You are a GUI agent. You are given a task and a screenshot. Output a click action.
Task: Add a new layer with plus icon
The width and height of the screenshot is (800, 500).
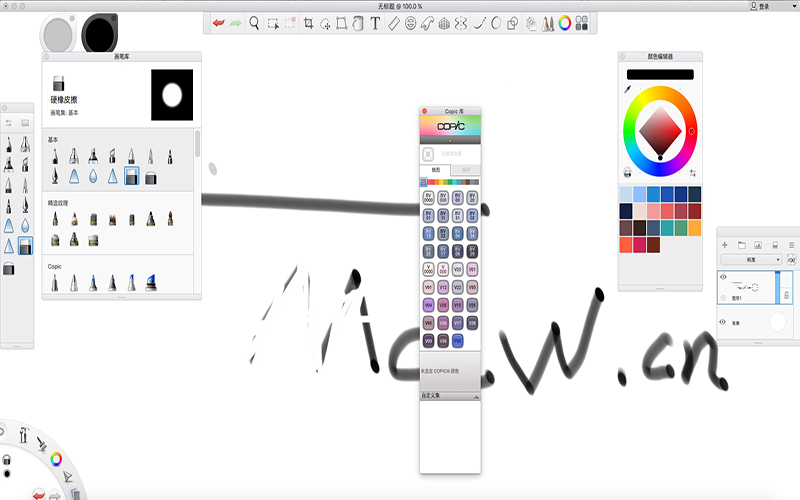724,245
